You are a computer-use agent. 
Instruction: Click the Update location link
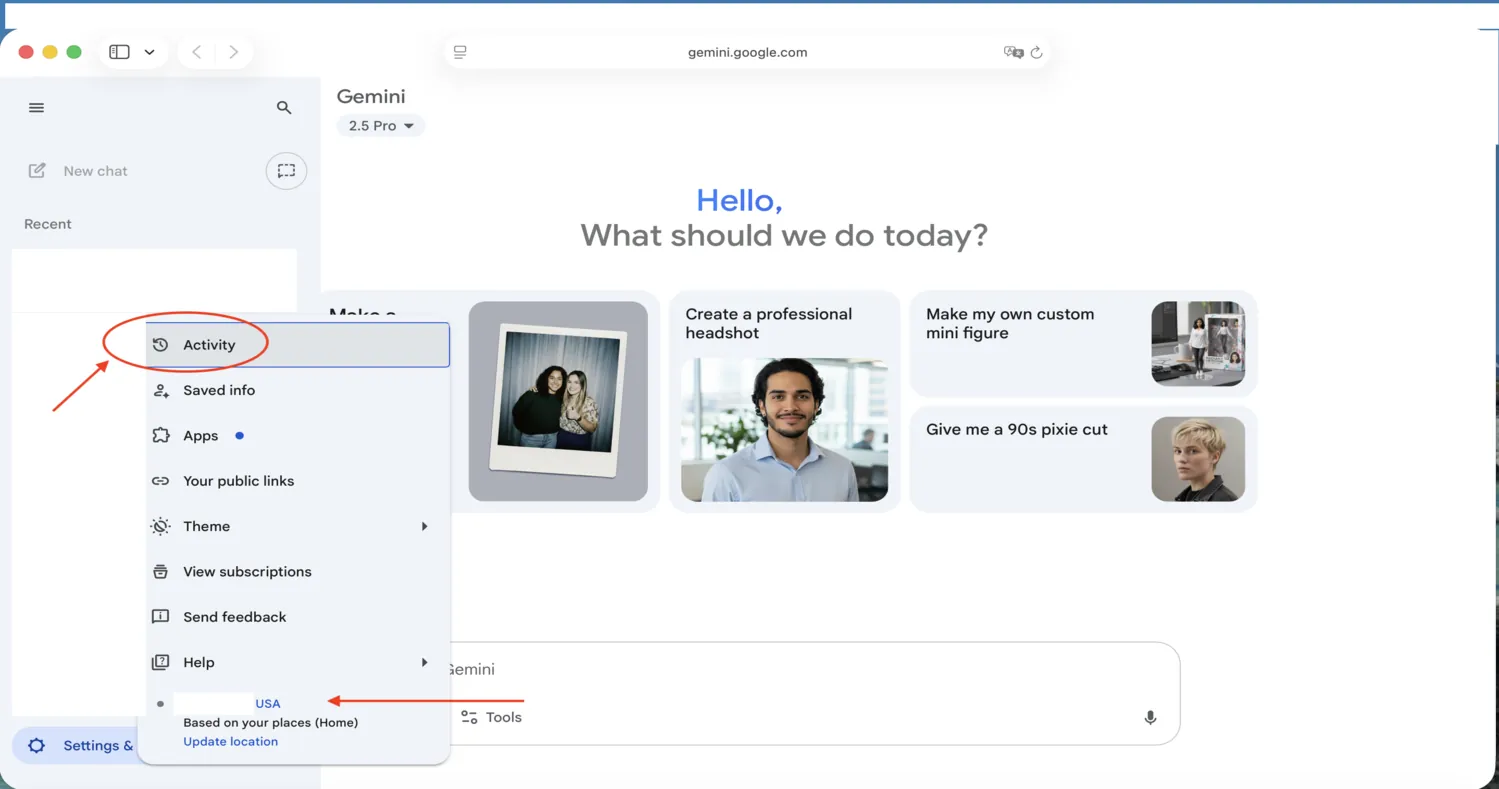pos(230,741)
